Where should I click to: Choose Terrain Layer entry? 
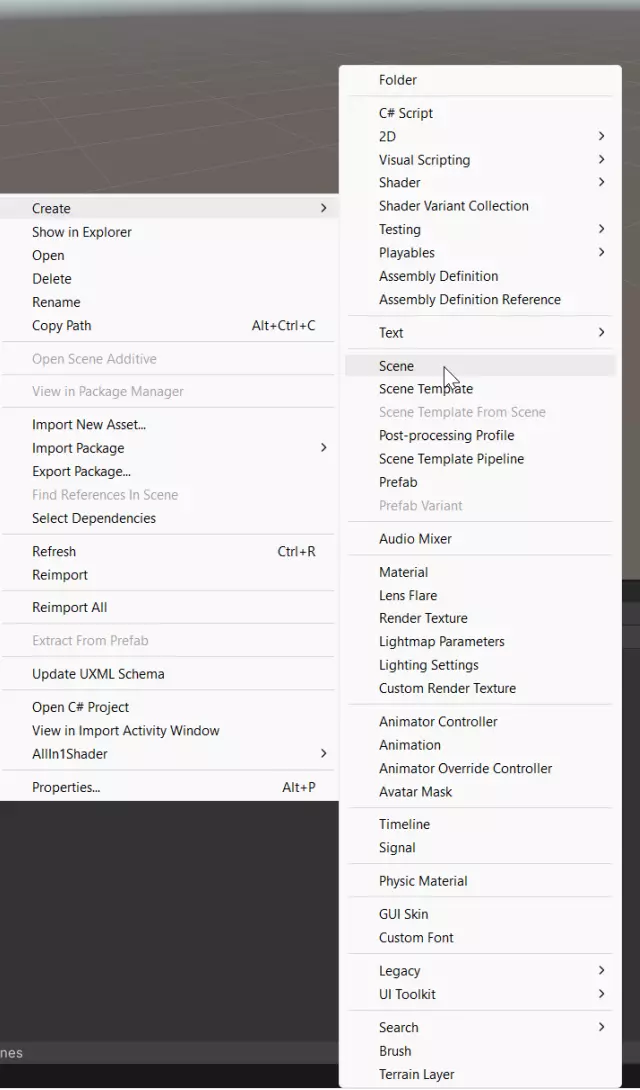(416, 1075)
